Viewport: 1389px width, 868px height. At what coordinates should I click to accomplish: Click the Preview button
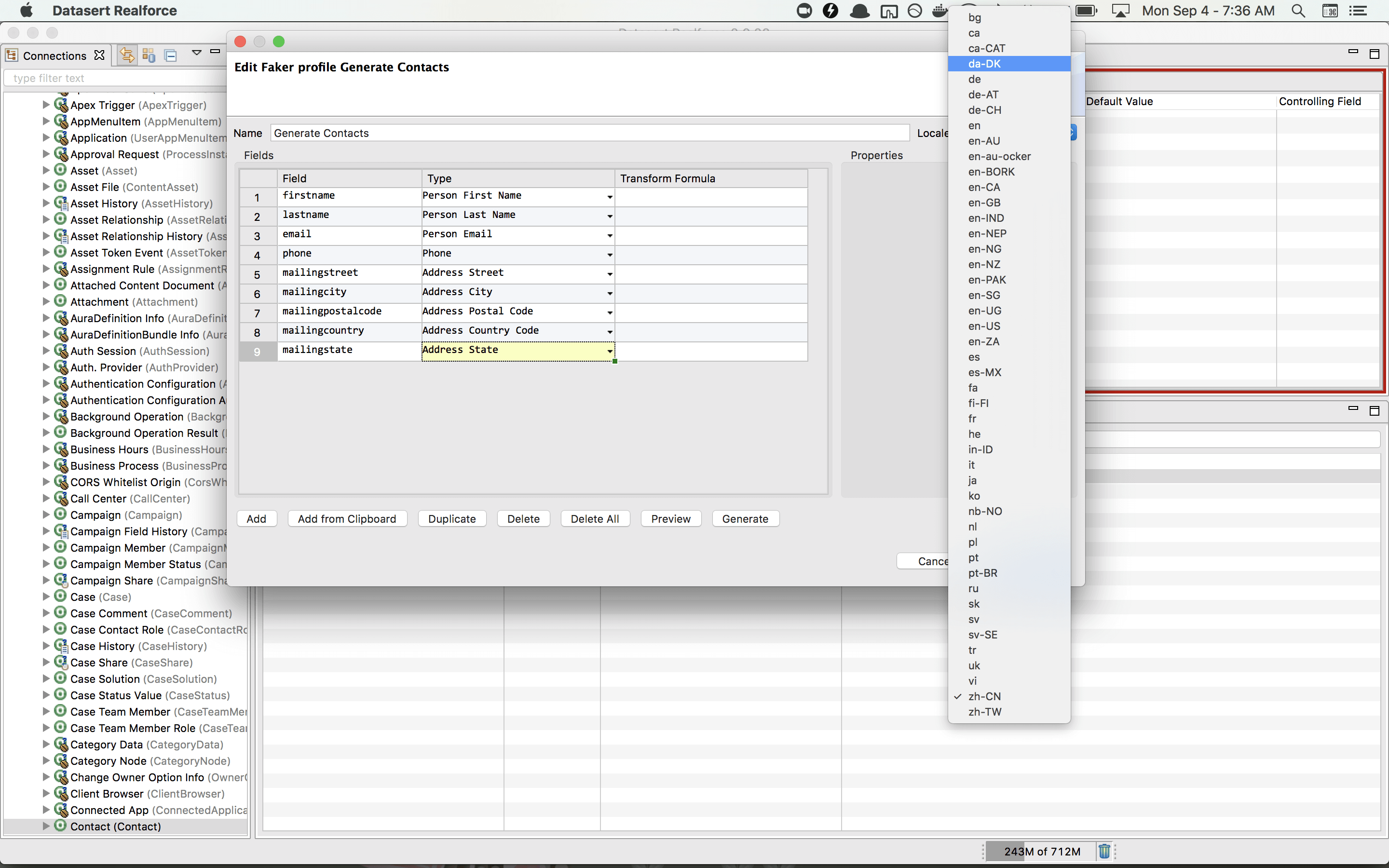[x=670, y=518]
